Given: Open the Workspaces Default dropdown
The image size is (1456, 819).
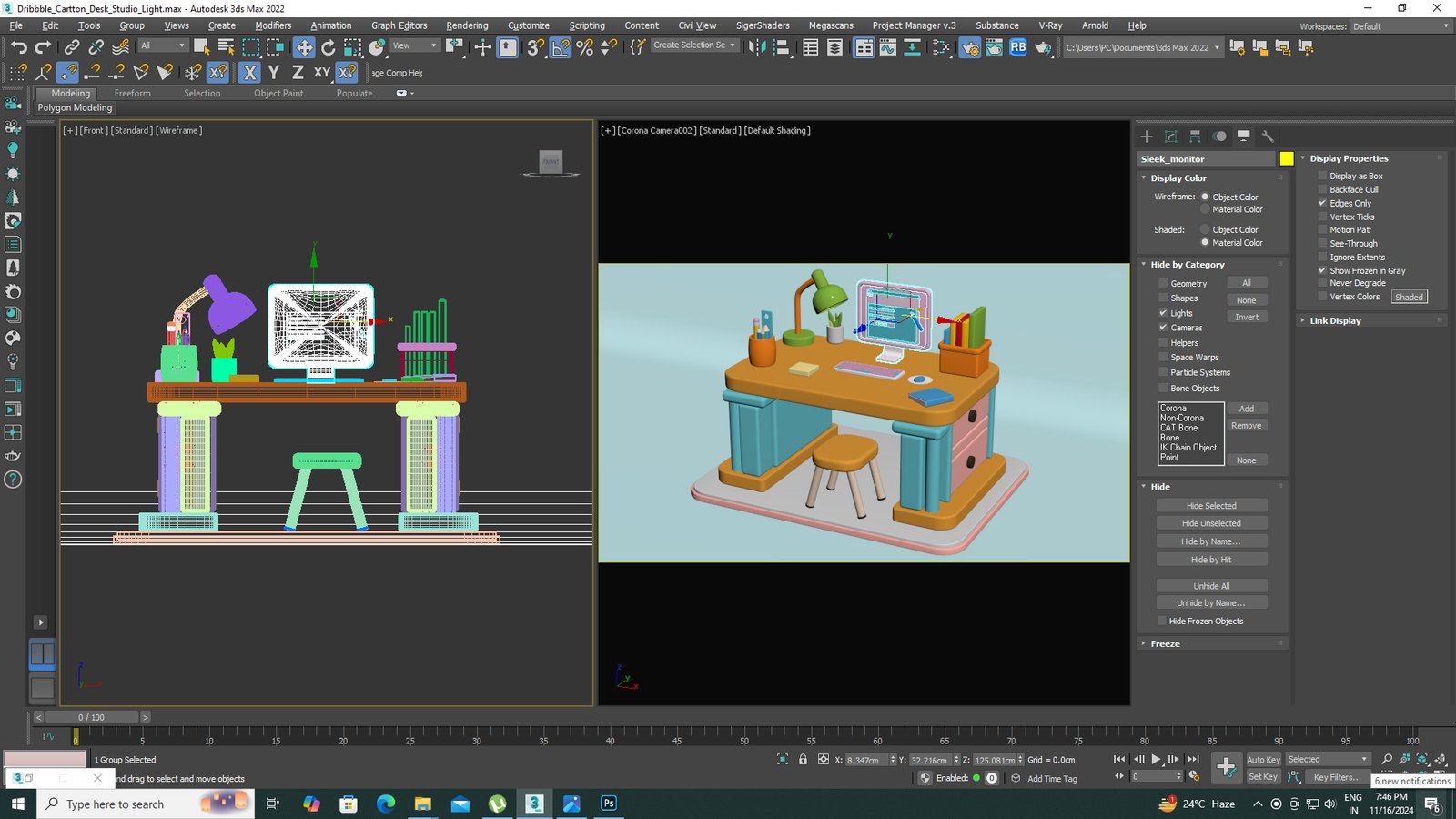Looking at the screenshot, I should coord(1400,26).
